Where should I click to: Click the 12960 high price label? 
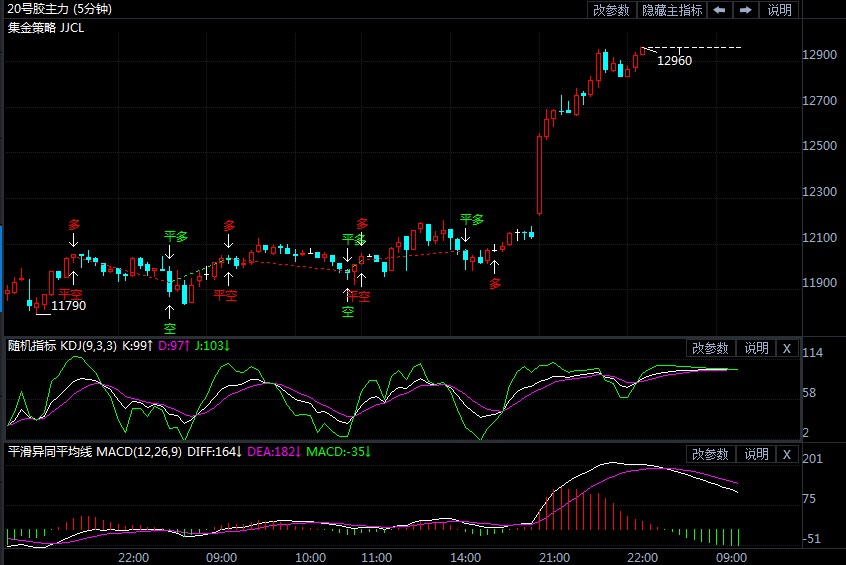click(x=674, y=61)
